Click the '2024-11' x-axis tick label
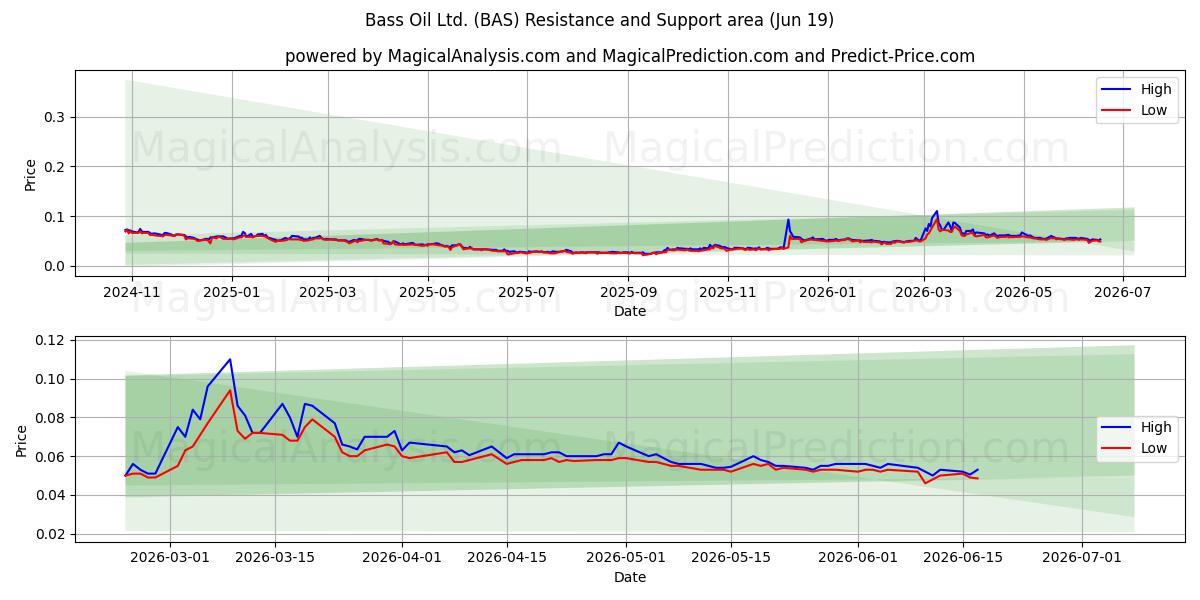The width and height of the screenshot is (1200, 600). pos(132,291)
